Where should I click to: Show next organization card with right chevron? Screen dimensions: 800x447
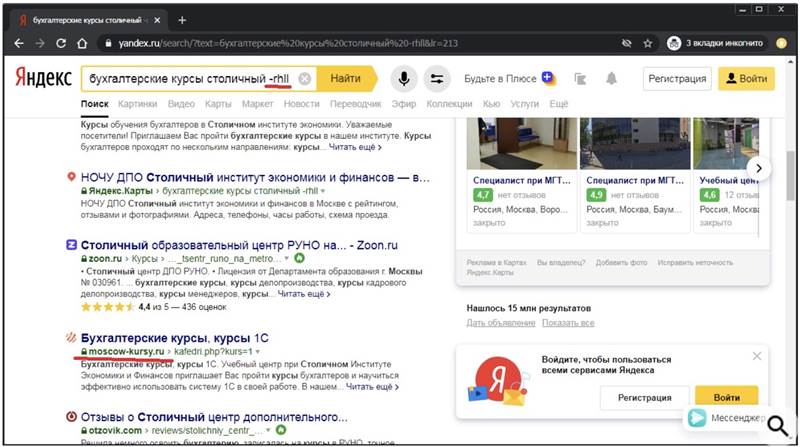tap(759, 168)
